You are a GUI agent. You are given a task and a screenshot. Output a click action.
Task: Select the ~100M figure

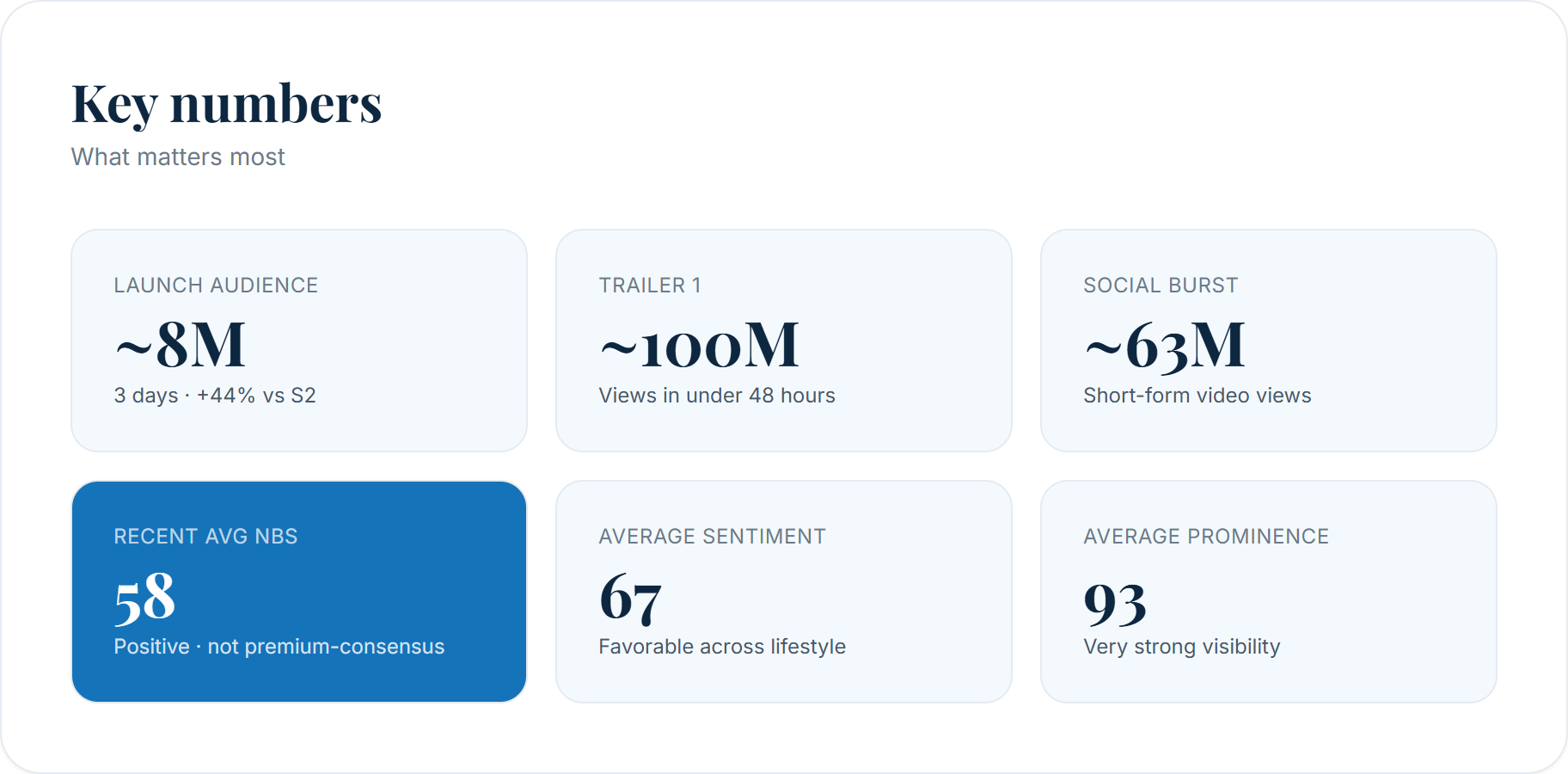click(699, 345)
